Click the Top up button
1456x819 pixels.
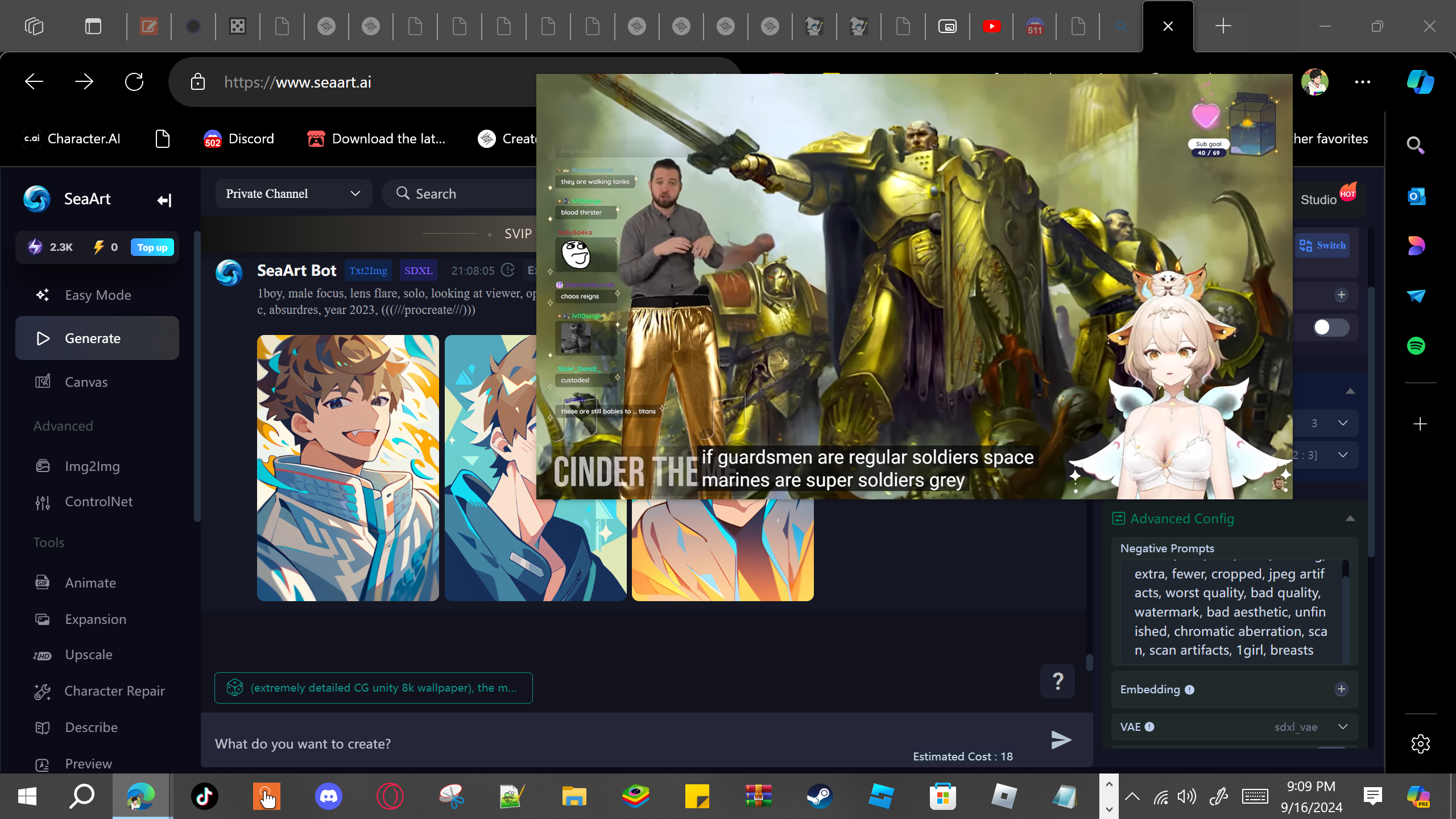(152, 247)
